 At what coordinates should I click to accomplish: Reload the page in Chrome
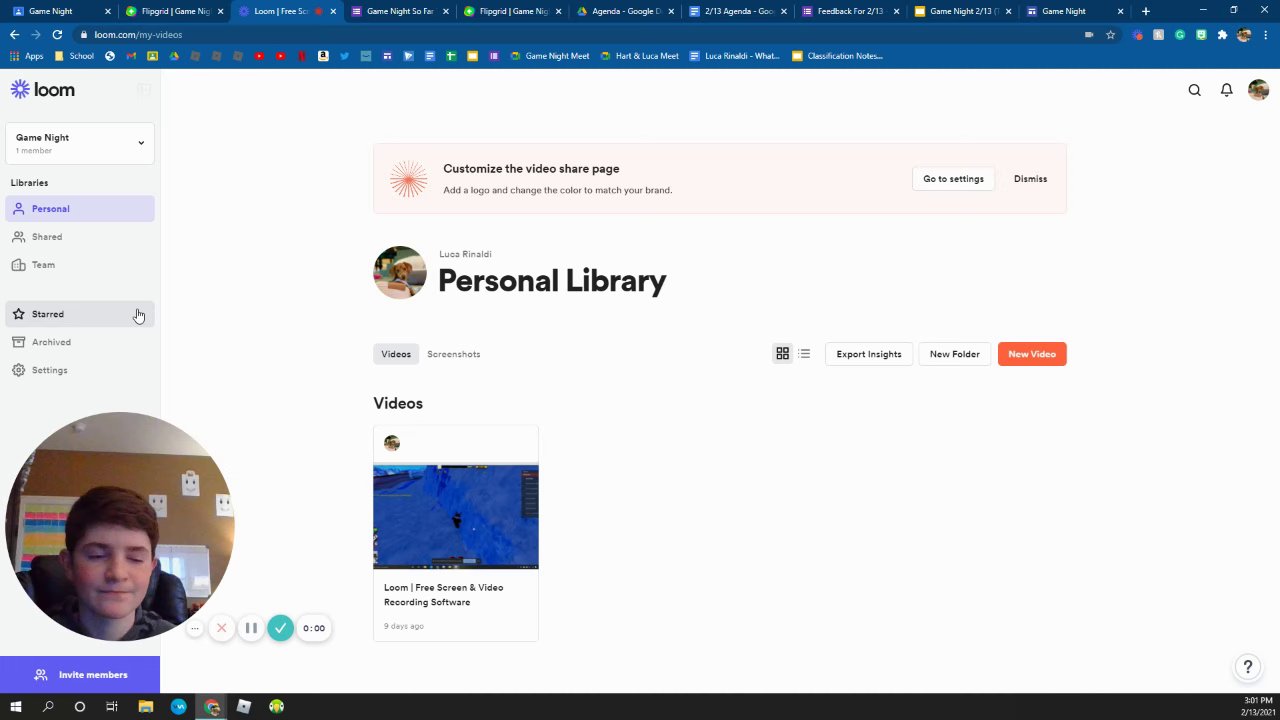coord(57,35)
